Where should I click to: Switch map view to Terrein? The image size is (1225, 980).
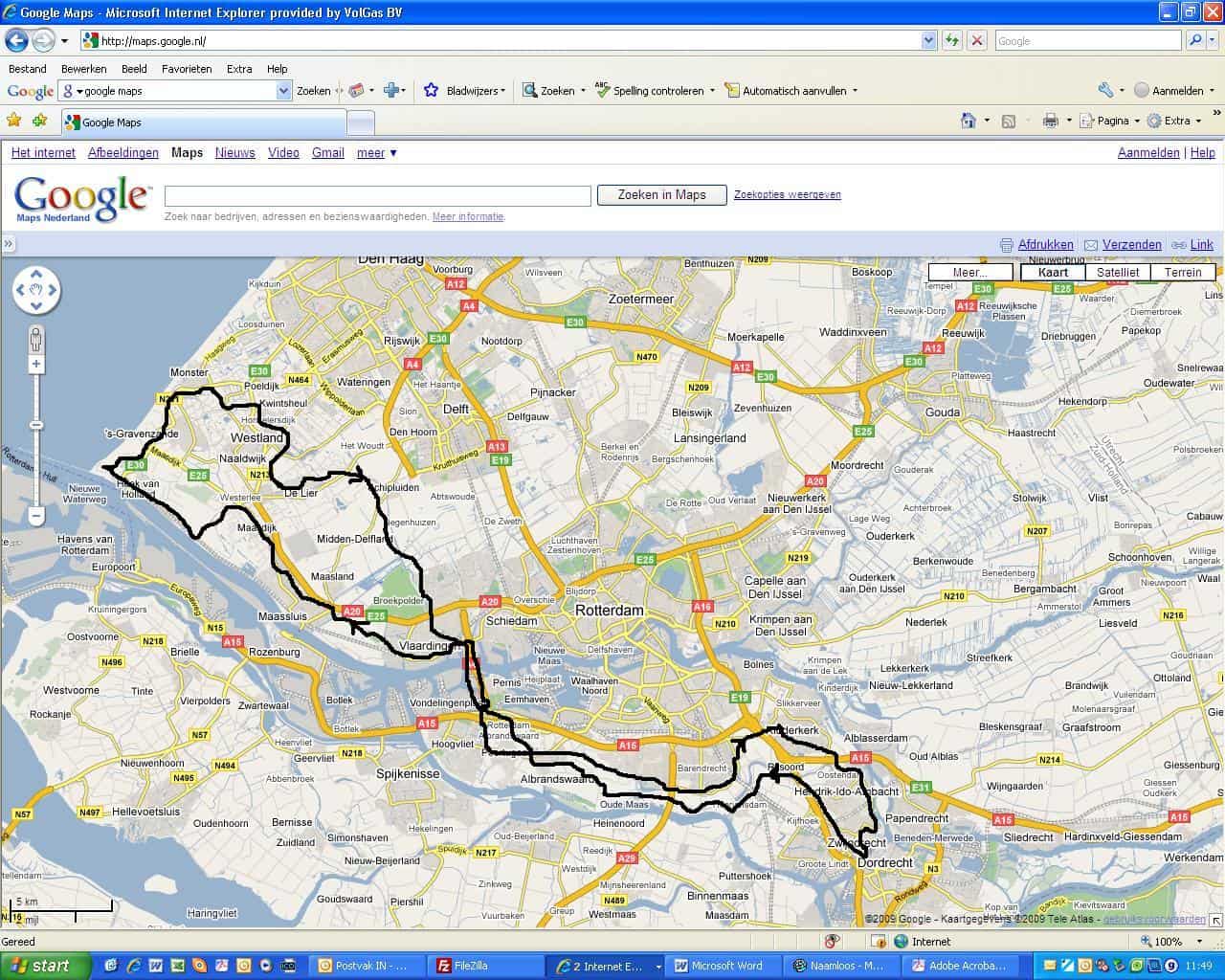coord(1182,272)
